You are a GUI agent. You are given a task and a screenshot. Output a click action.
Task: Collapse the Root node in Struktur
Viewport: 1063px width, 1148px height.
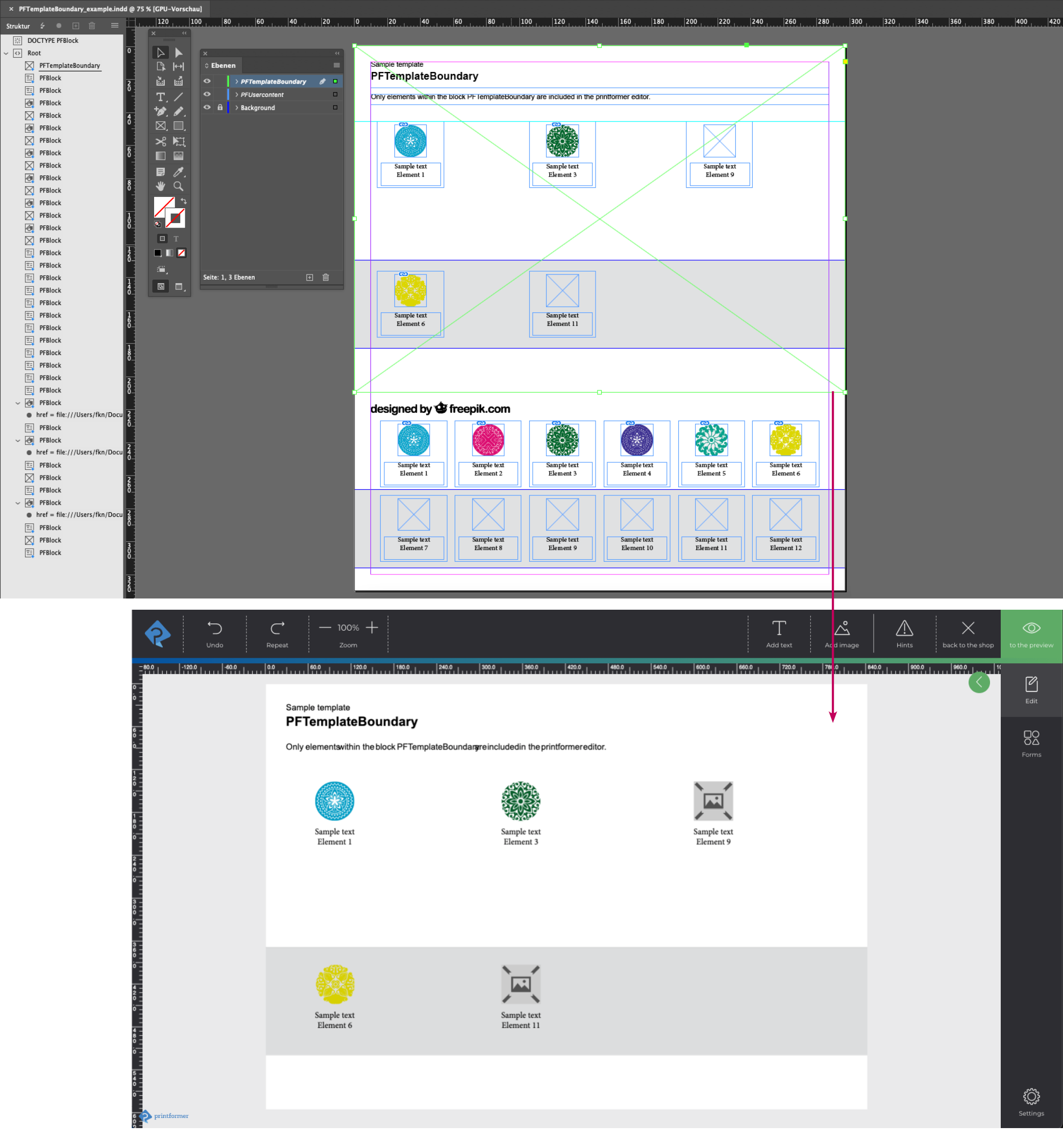point(6,53)
